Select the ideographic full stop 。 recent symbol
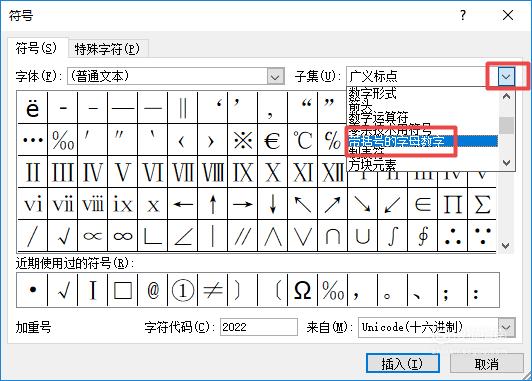 click(x=392, y=290)
